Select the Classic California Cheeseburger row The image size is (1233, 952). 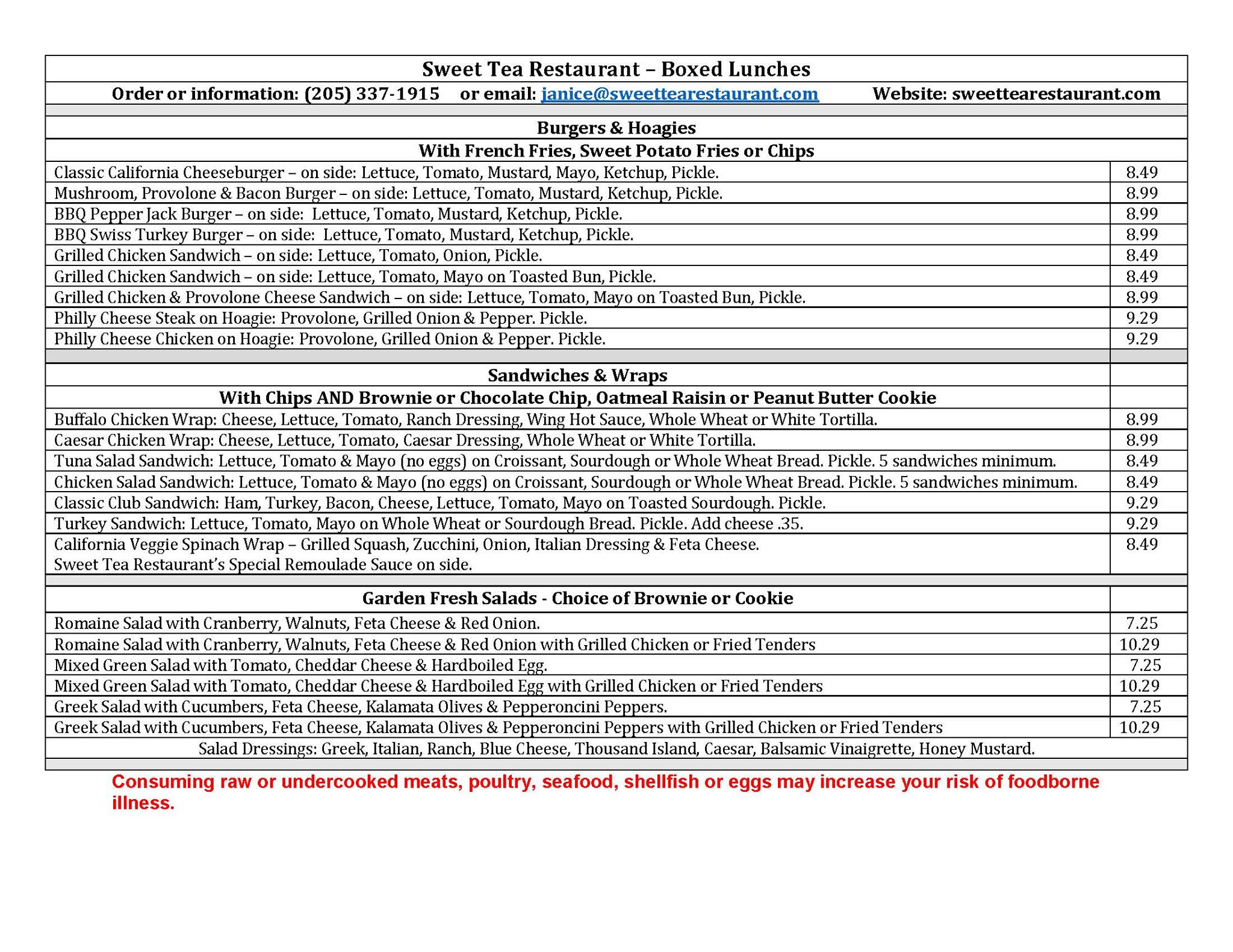point(386,173)
